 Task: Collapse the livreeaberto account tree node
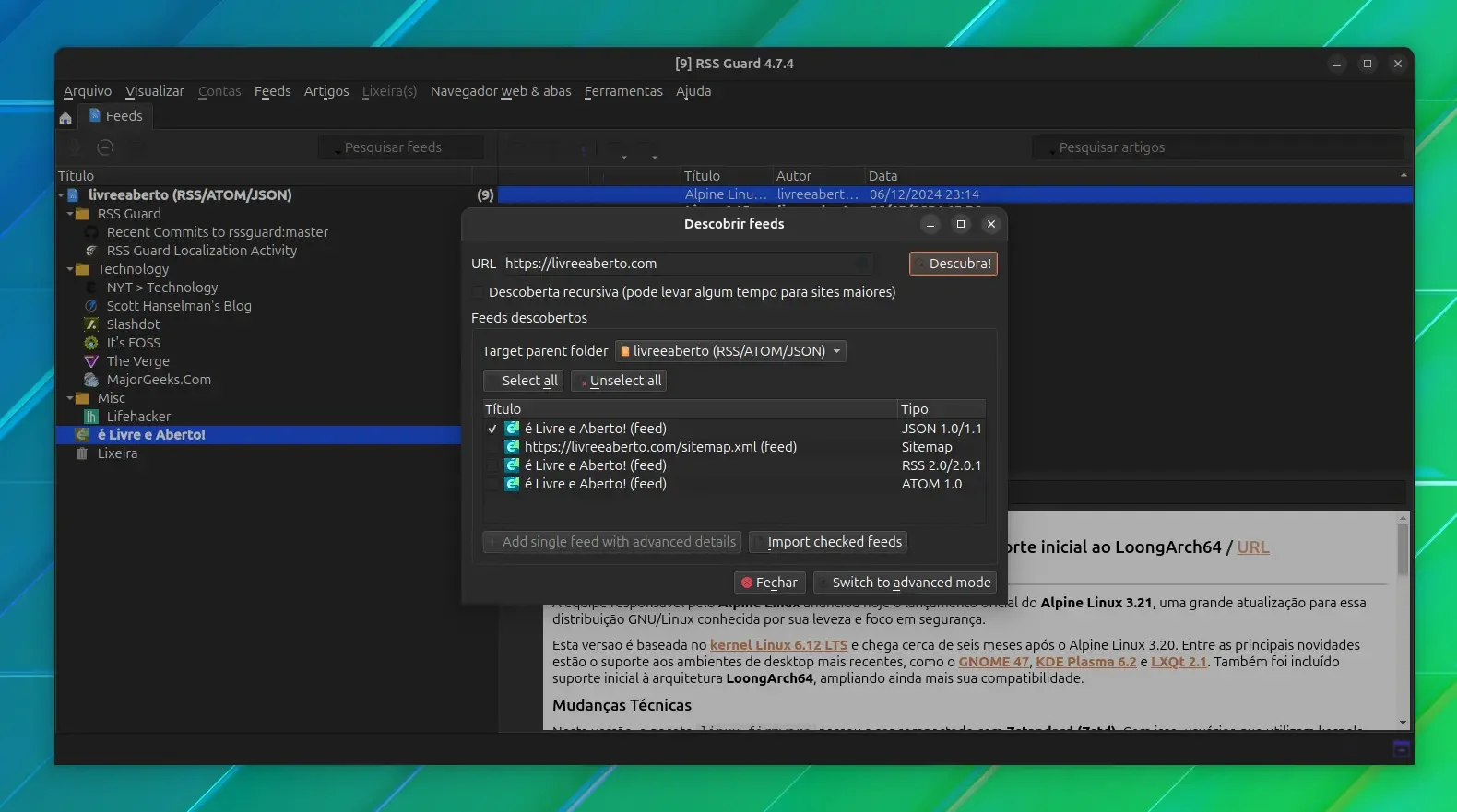click(61, 195)
